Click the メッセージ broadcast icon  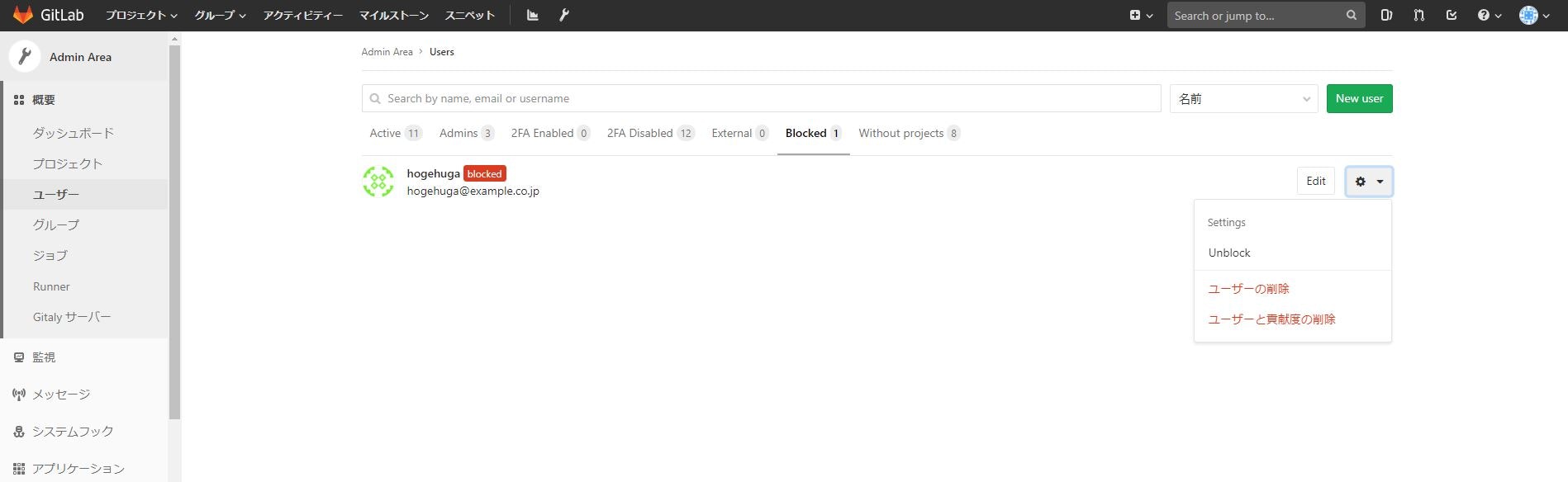[19, 395]
